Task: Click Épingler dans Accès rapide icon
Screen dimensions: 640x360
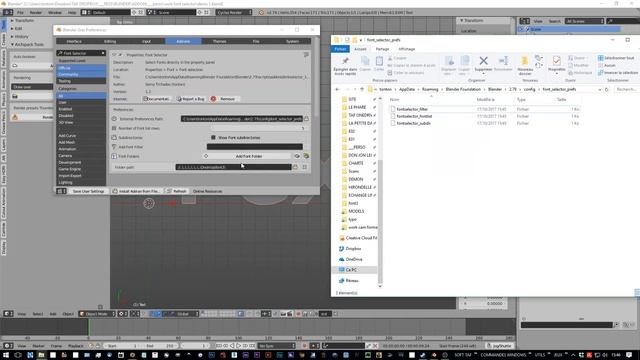Action: pyautogui.click(x=345, y=65)
